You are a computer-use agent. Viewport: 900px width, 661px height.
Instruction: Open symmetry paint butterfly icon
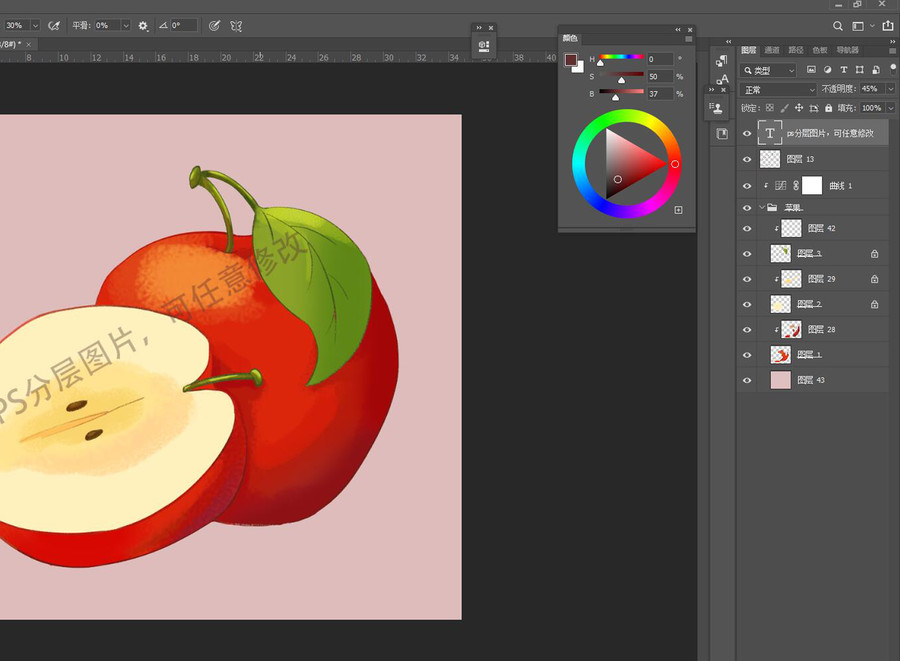(x=236, y=26)
